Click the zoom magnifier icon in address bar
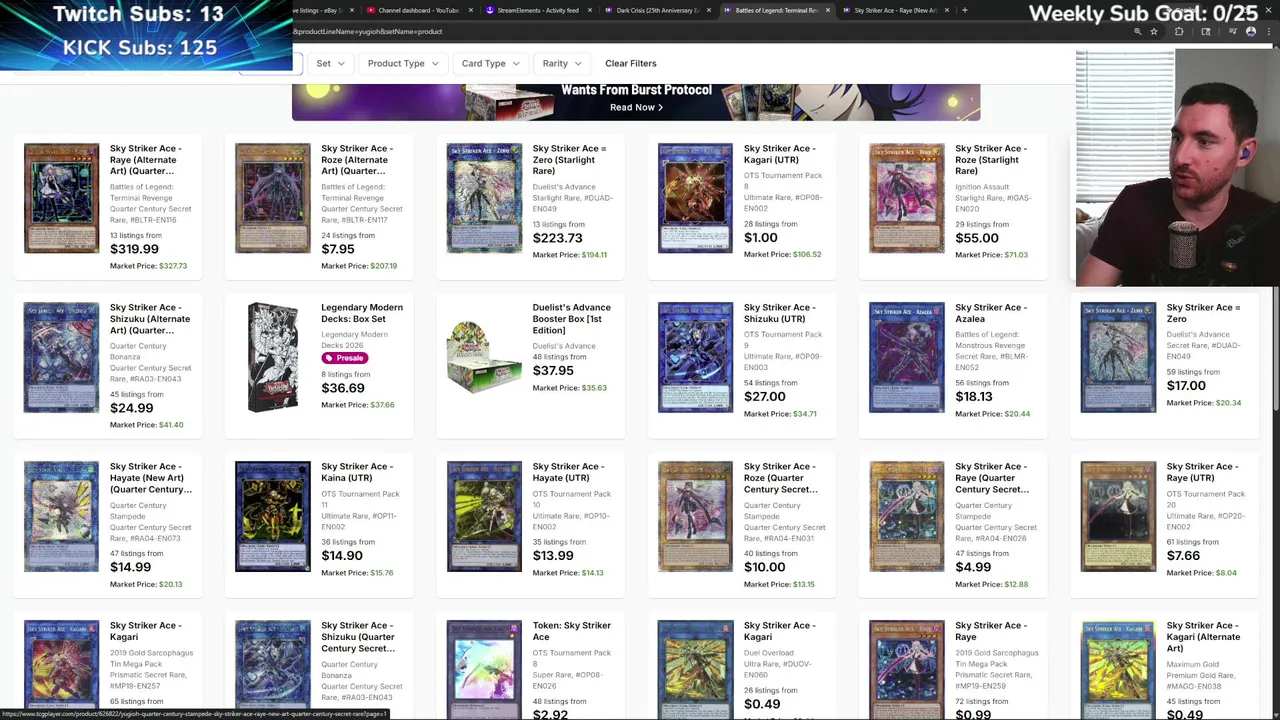This screenshot has height=720, width=1280. click(x=1137, y=32)
